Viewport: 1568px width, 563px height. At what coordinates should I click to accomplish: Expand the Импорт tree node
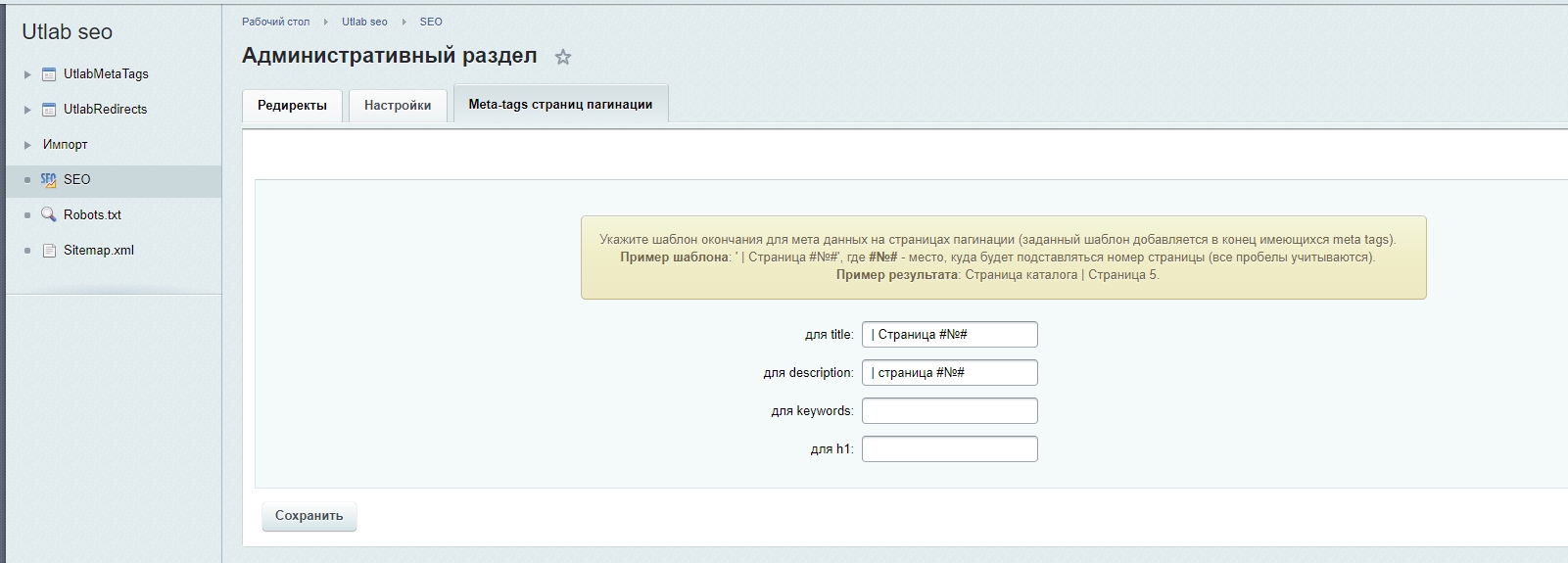pyautogui.click(x=27, y=145)
